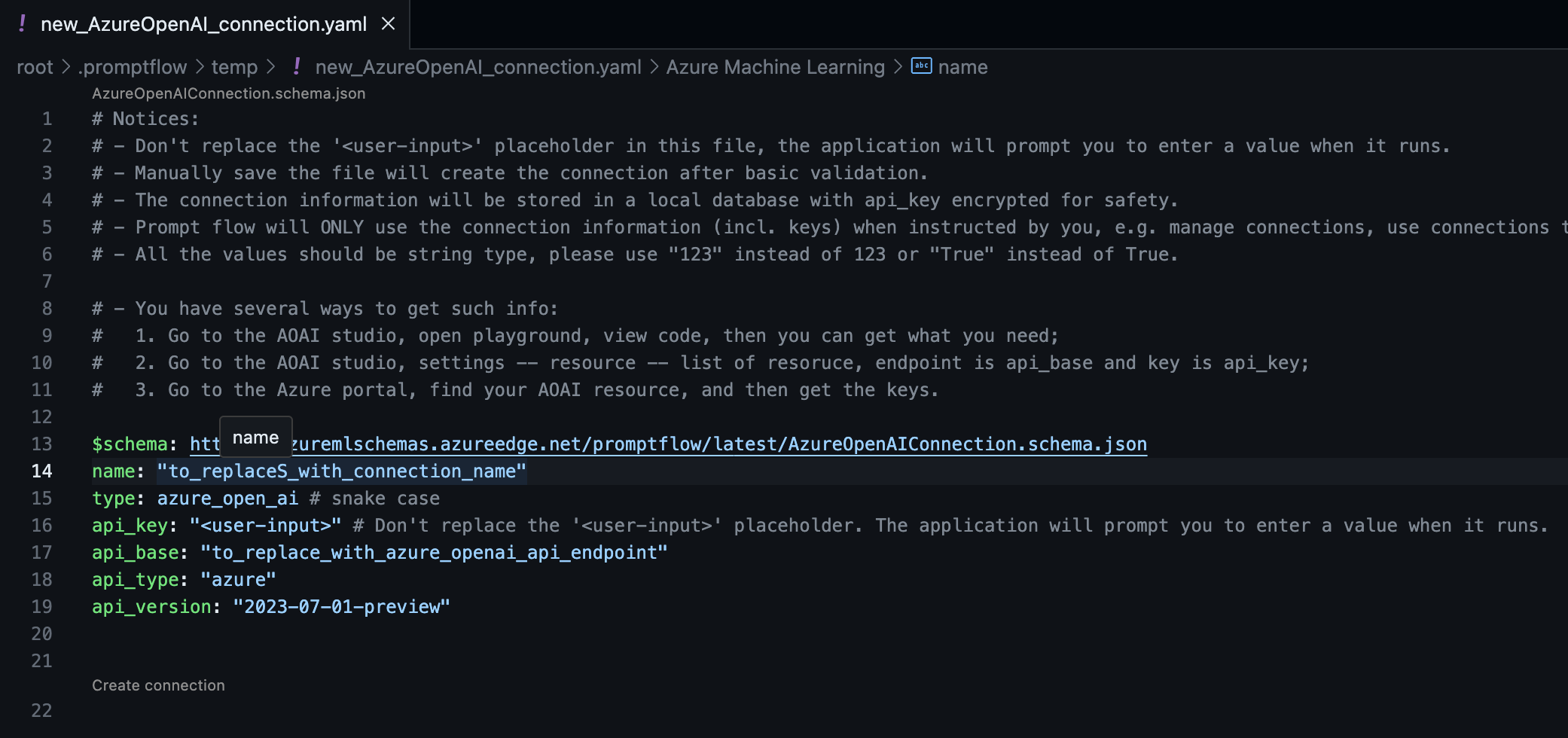1568x738 pixels.
Task: Click line 10 comment about settings resource
Action: 700,363
